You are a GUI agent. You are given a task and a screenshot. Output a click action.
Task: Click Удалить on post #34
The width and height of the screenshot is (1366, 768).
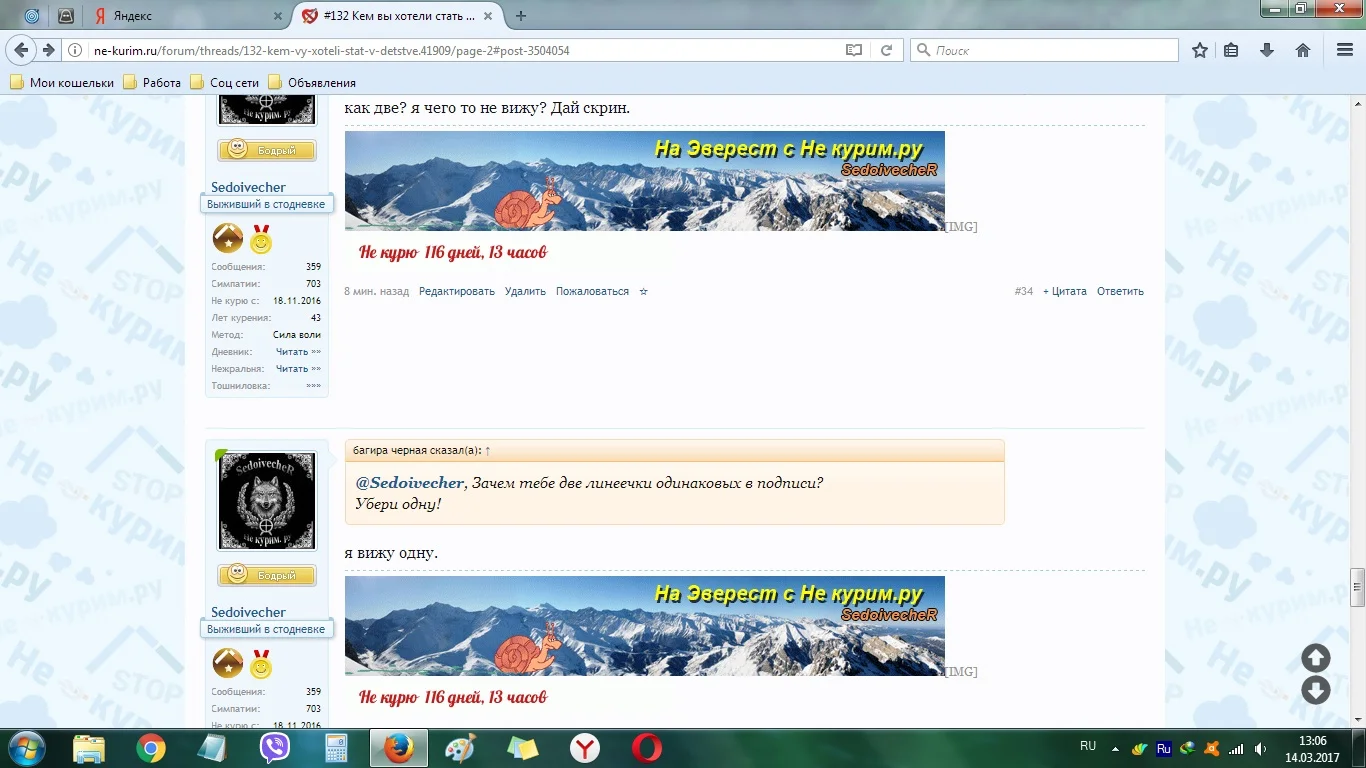(525, 292)
